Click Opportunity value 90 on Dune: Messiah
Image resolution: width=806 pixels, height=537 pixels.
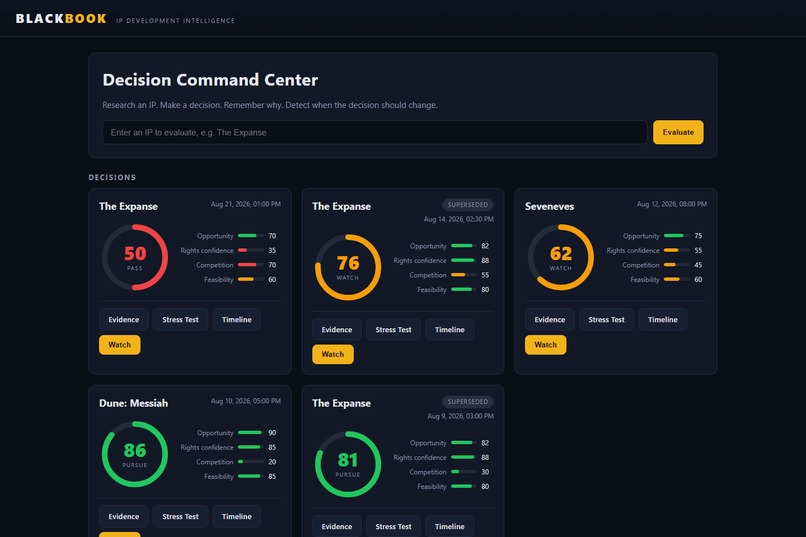coord(272,433)
